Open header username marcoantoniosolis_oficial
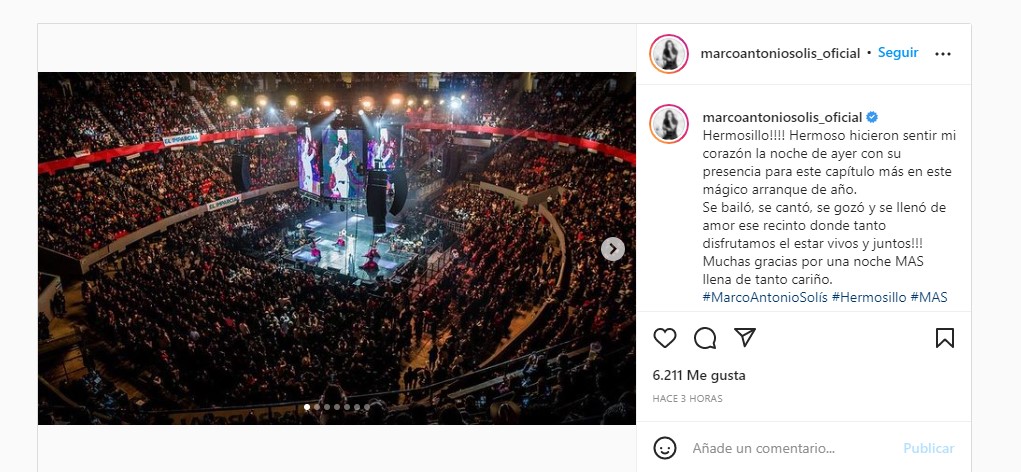Screen dimensions: 1021x472 tap(780, 53)
